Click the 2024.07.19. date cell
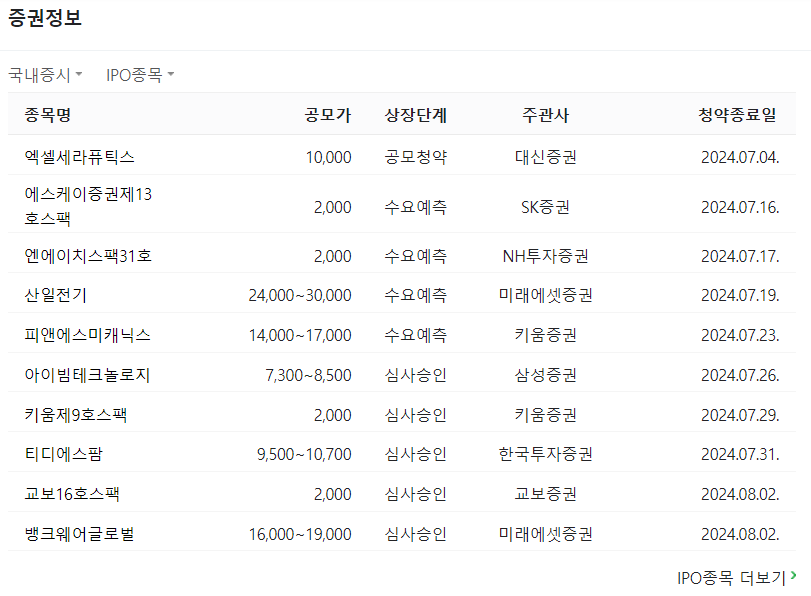Viewport: 811px width, 596px height. tap(740, 295)
